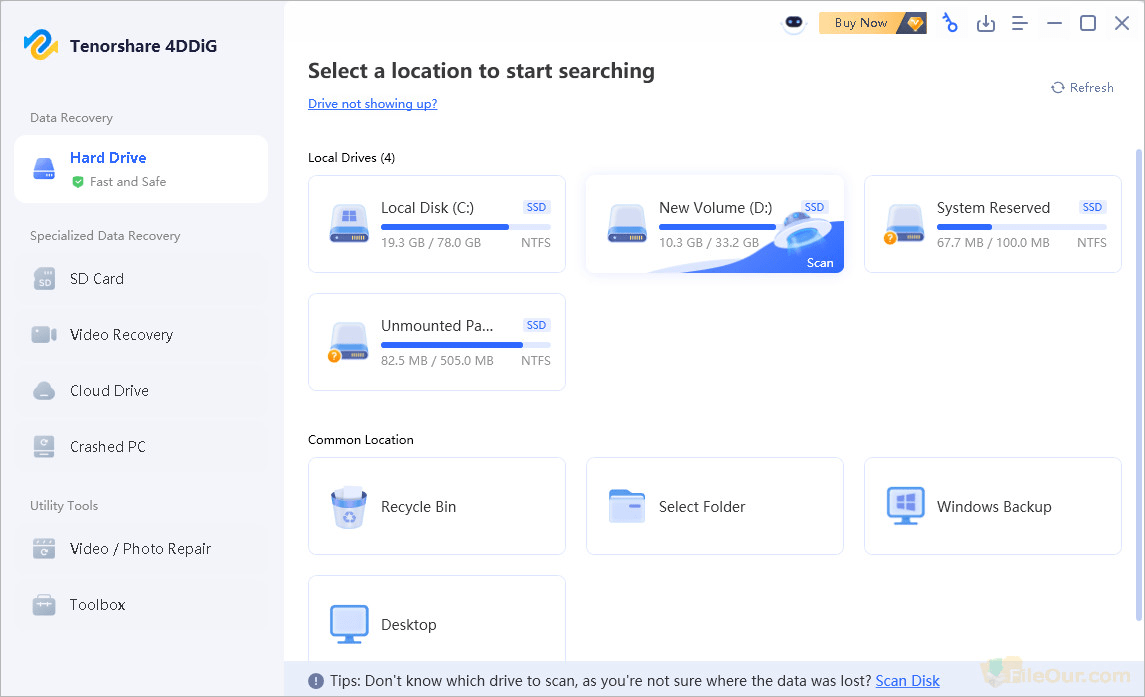
Task: Open Cloud Drive in the sidebar
Action: (x=141, y=391)
